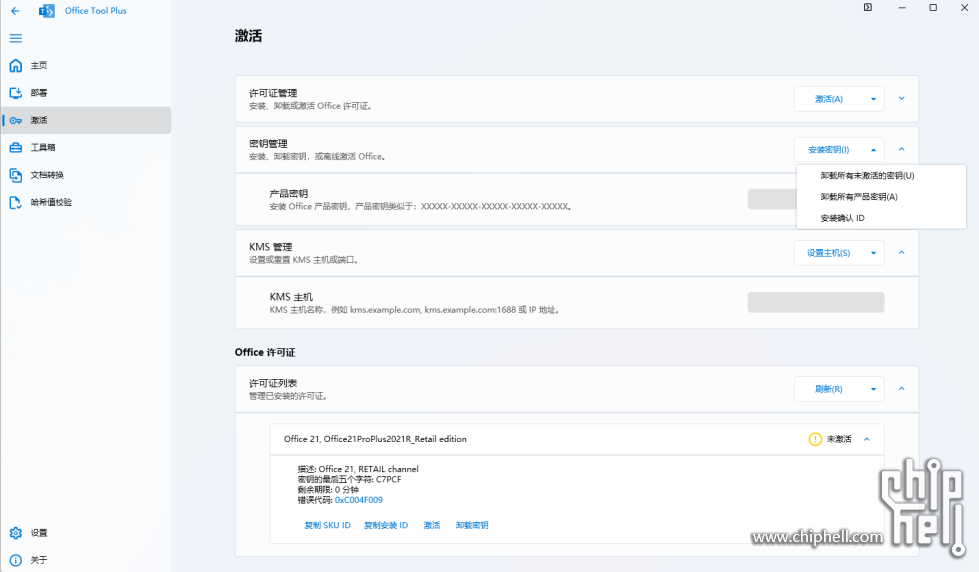Collapse the Office21ProPlus2021R_Retail license details

pos(867,439)
